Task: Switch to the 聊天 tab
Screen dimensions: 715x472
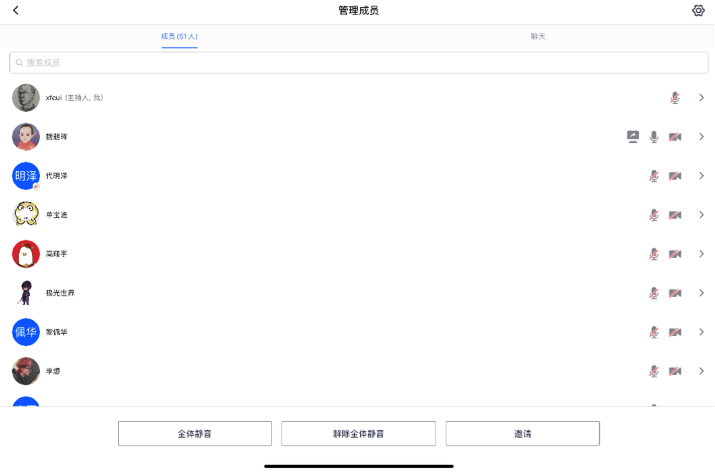Action: tap(538, 36)
